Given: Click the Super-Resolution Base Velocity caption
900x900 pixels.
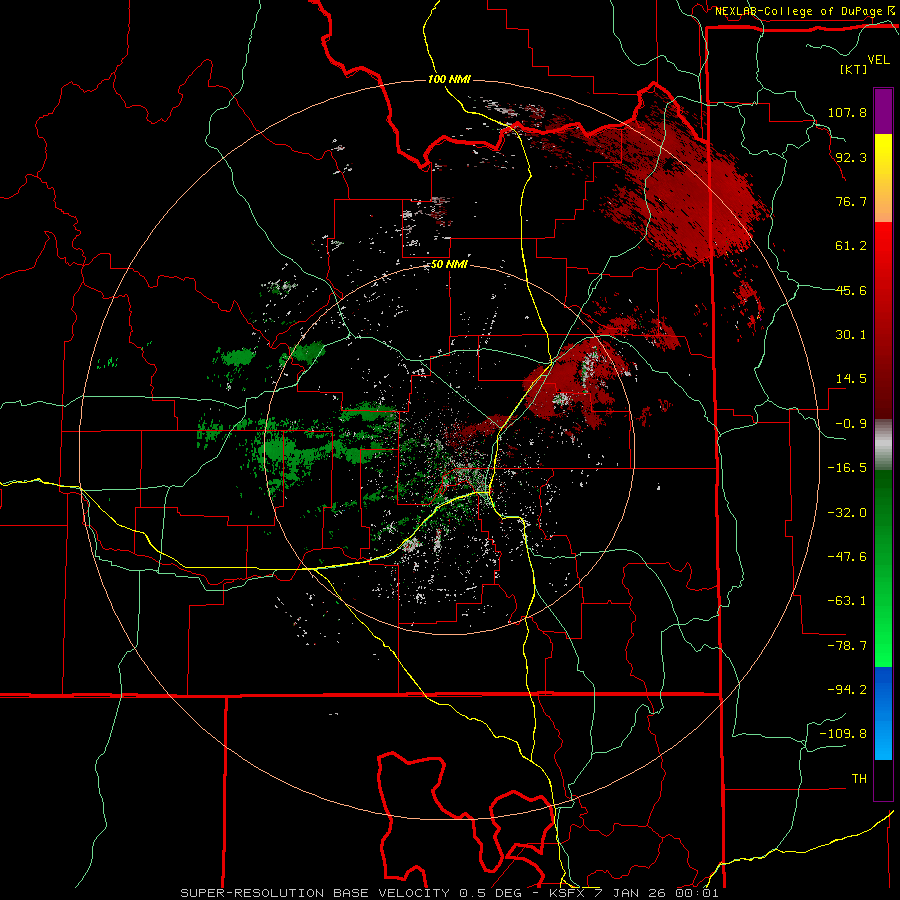Looking at the screenshot, I should point(449,893).
